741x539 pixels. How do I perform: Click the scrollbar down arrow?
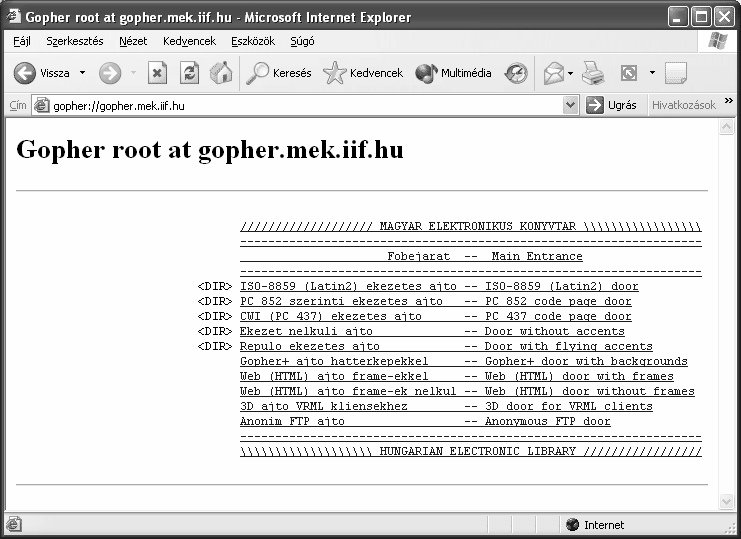726,501
